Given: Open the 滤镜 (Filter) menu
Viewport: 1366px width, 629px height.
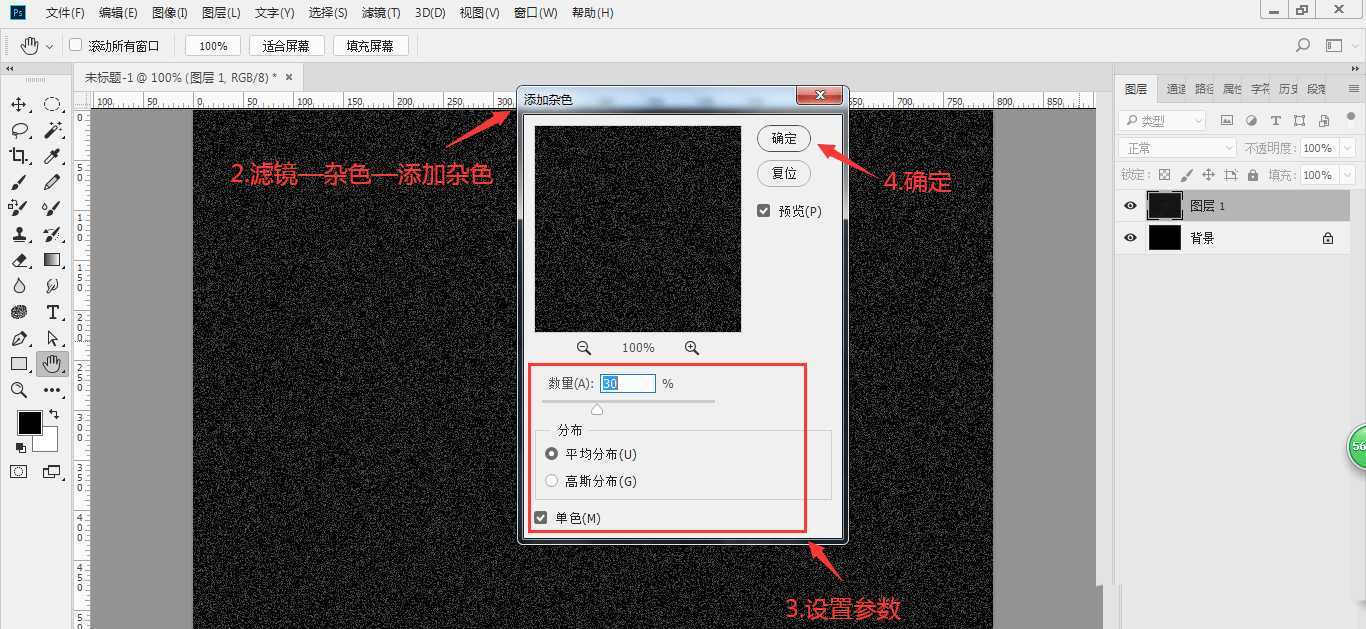Looking at the screenshot, I should click(380, 12).
